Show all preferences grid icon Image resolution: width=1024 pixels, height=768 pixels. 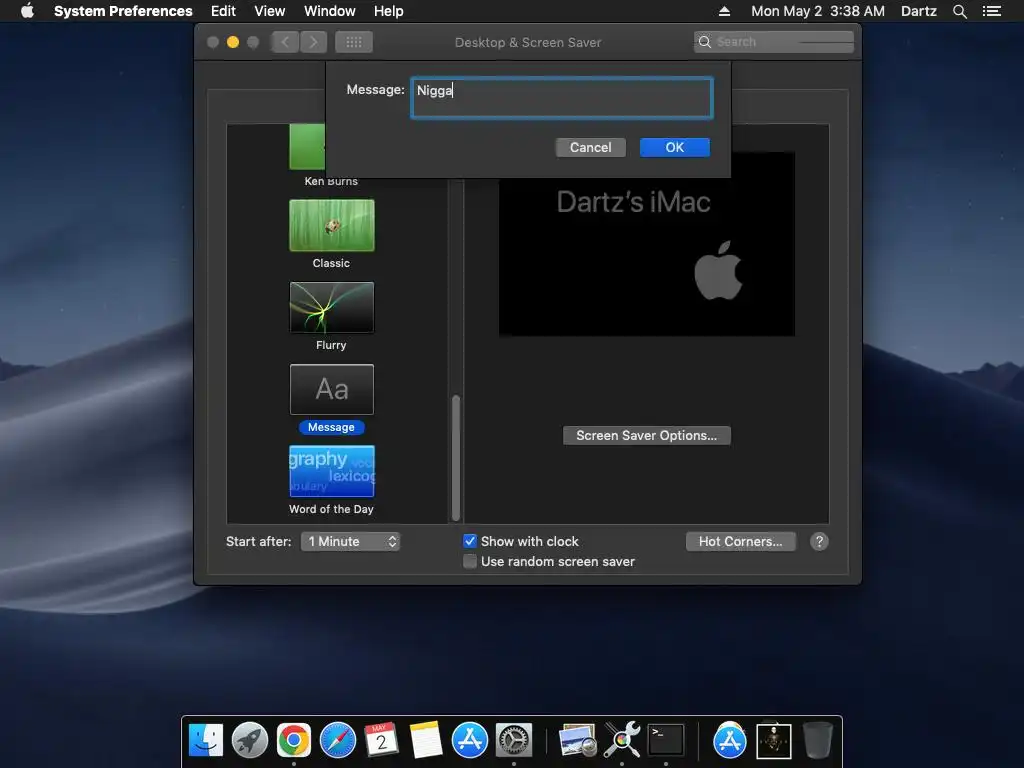point(354,42)
